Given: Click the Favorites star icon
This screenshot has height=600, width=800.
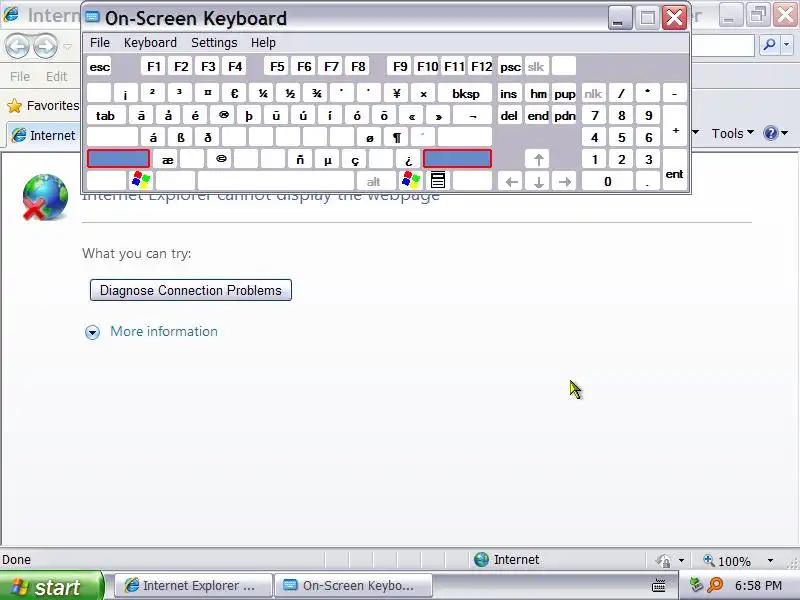Looking at the screenshot, I should [14, 106].
